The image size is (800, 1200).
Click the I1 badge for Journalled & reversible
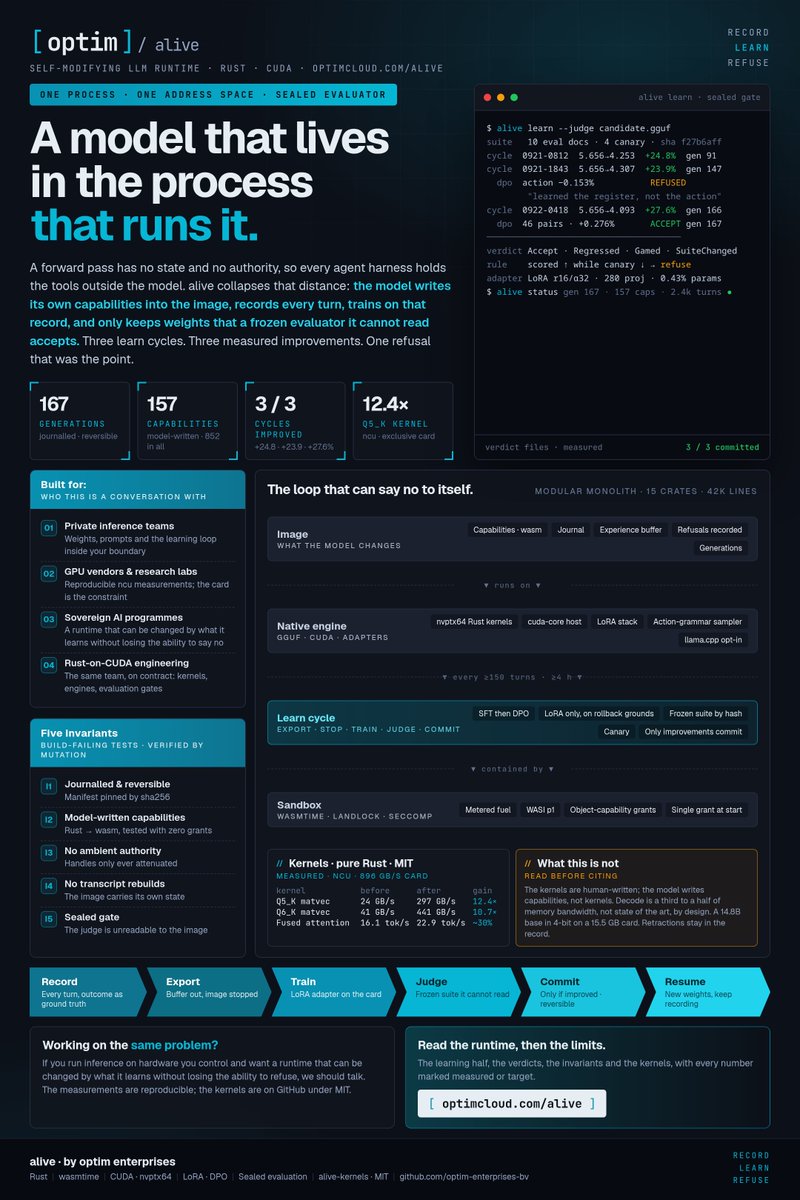pos(48,786)
